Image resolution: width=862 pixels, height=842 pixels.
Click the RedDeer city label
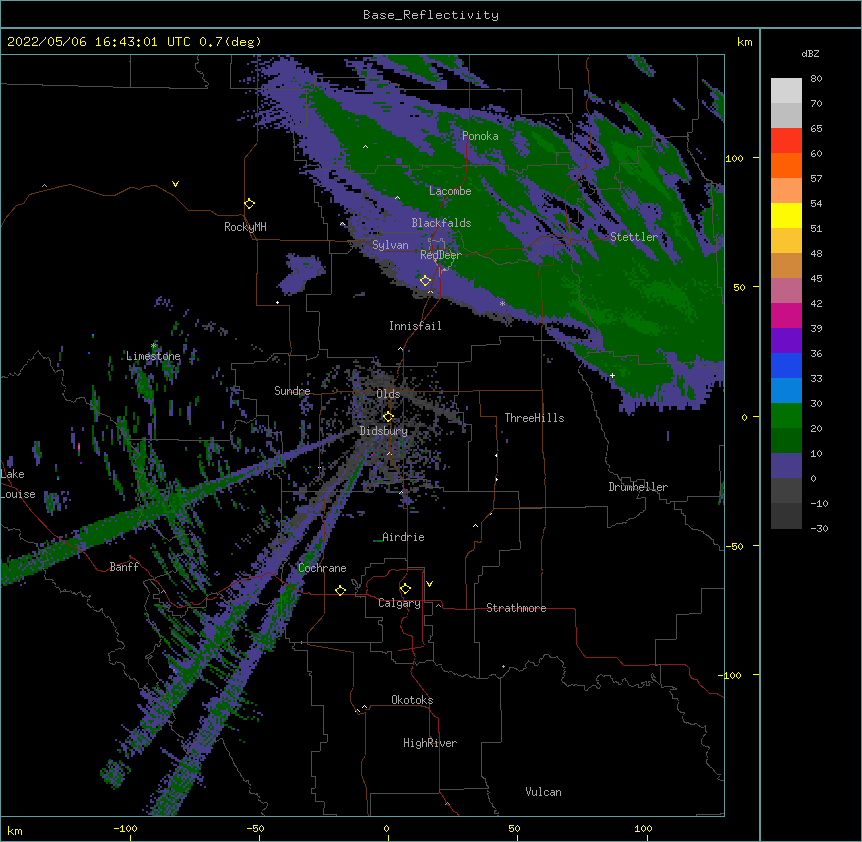coord(441,255)
